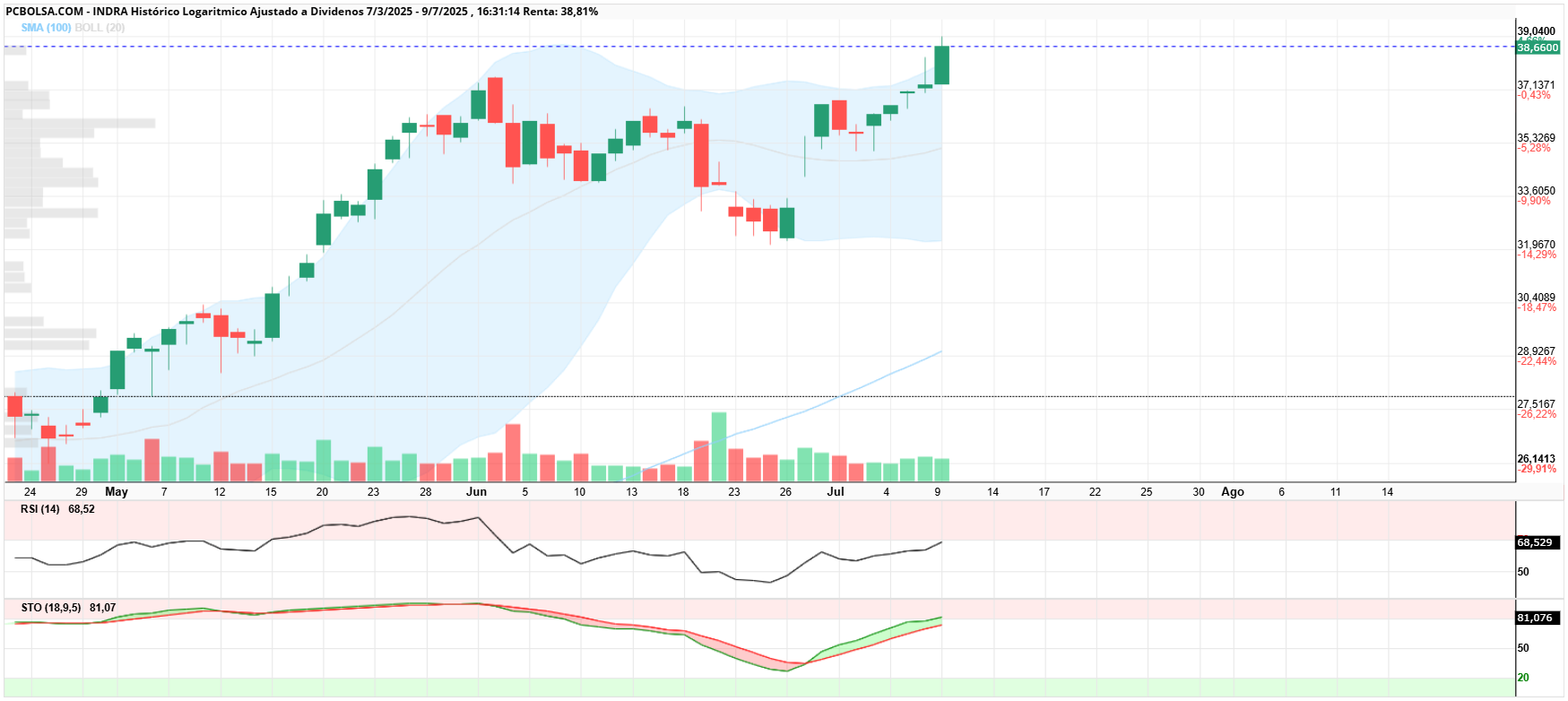Select the PCBOLSA.COM INDRA chart title
This screenshot has height=701, width=1568.
tap(301, 12)
